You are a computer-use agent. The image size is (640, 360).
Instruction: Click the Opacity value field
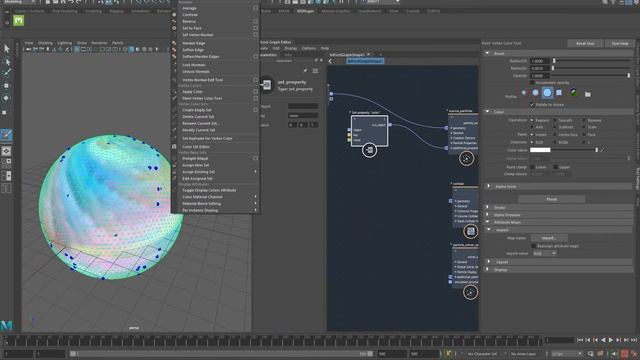click(540, 76)
